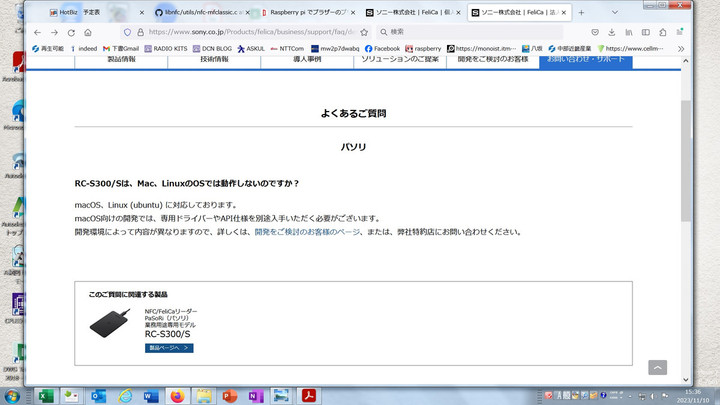This screenshot has width=720, height=405.
Task: Open the 技術情報 navigation menu
Action: 214,60
